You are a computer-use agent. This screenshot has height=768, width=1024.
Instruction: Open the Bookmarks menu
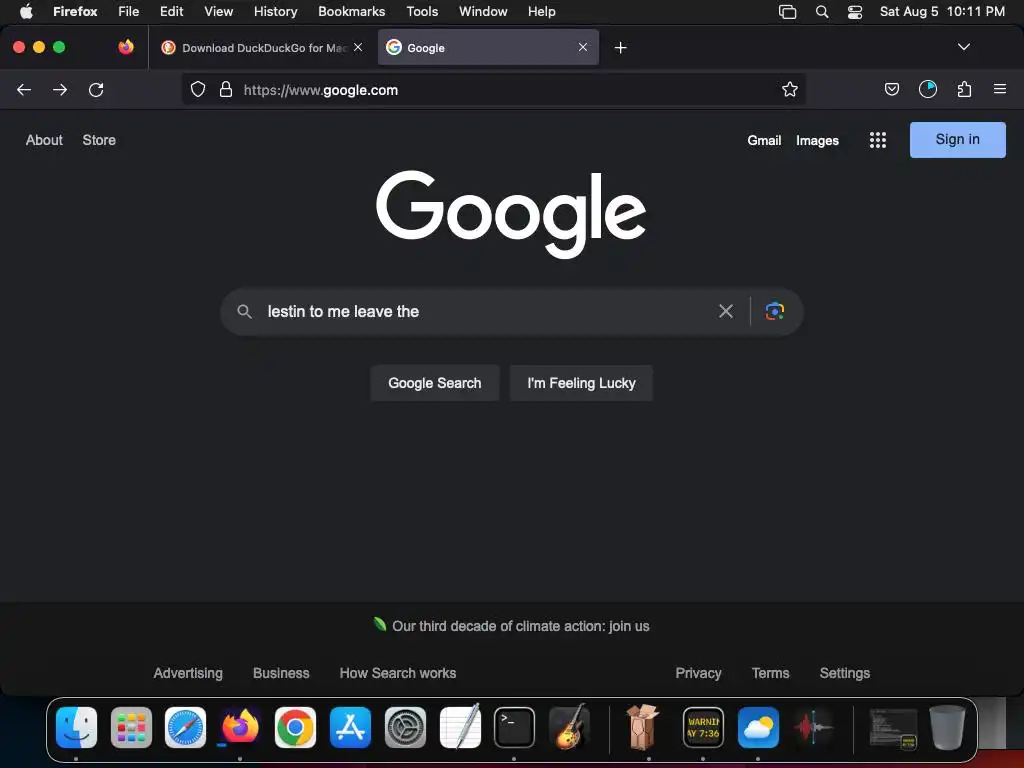(x=351, y=11)
